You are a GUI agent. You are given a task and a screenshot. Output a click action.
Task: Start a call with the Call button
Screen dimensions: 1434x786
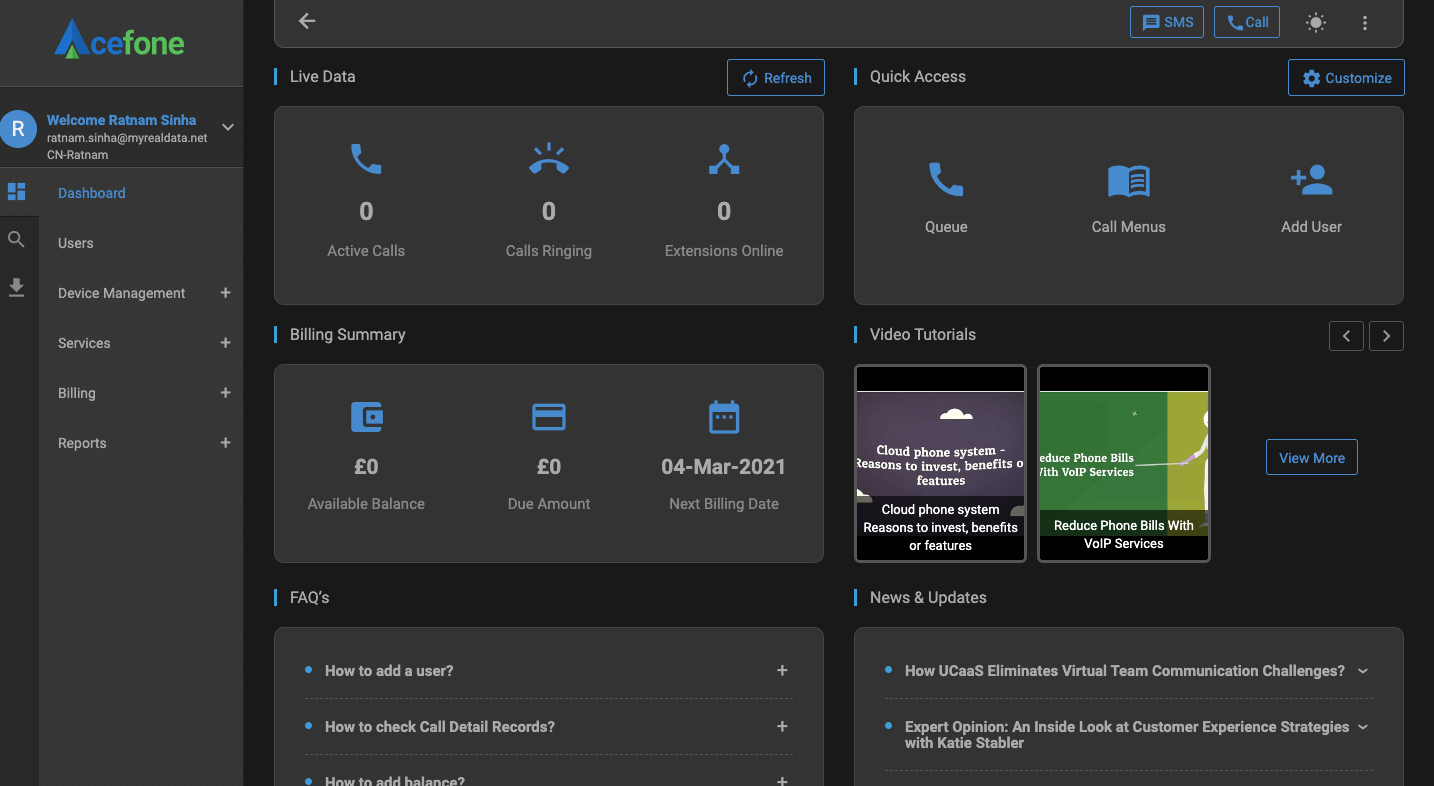(x=1247, y=22)
